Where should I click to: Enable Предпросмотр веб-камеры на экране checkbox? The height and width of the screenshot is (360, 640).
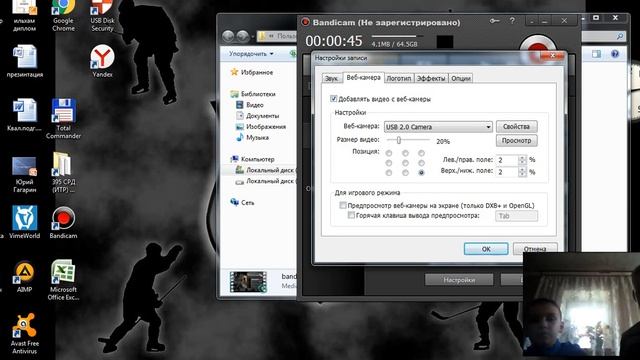[x=343, y=205]
